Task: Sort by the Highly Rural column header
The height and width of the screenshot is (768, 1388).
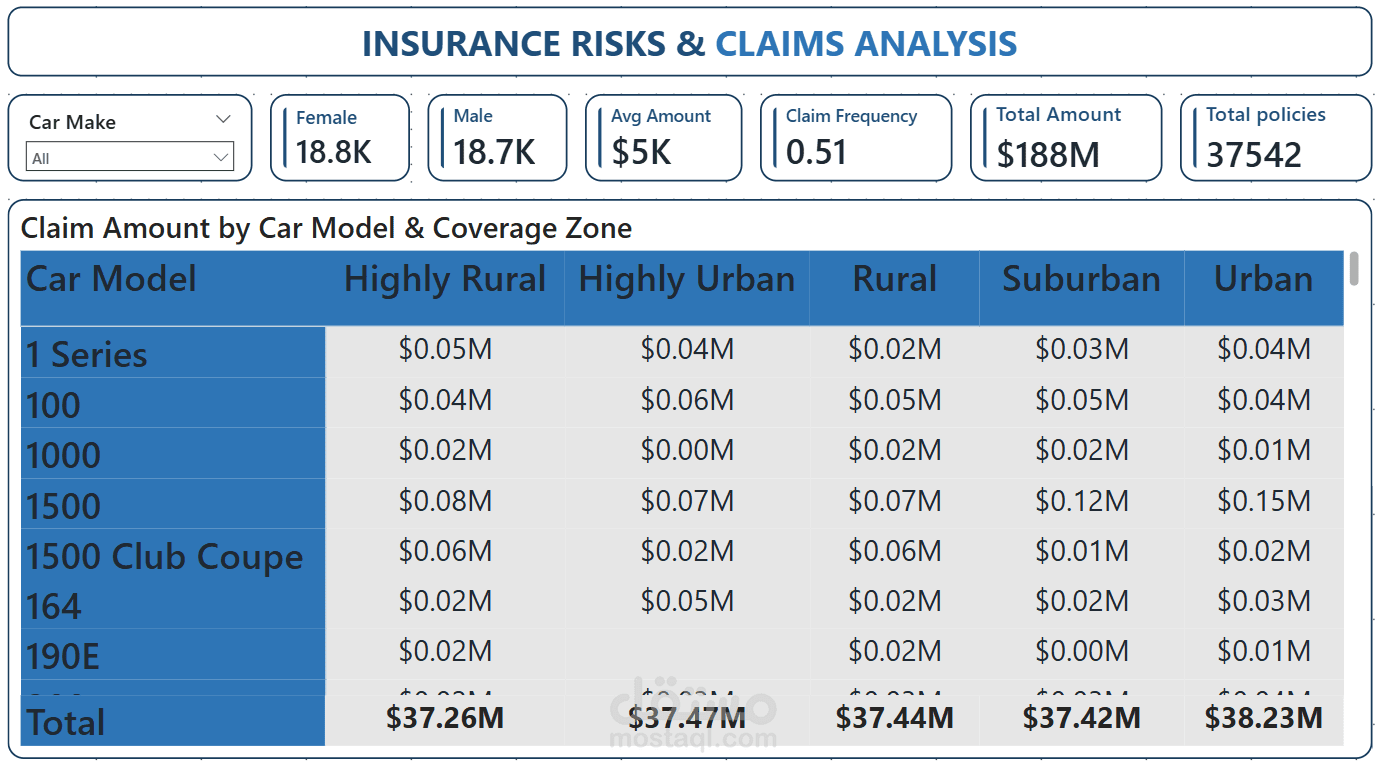Action: click(445, 279)
